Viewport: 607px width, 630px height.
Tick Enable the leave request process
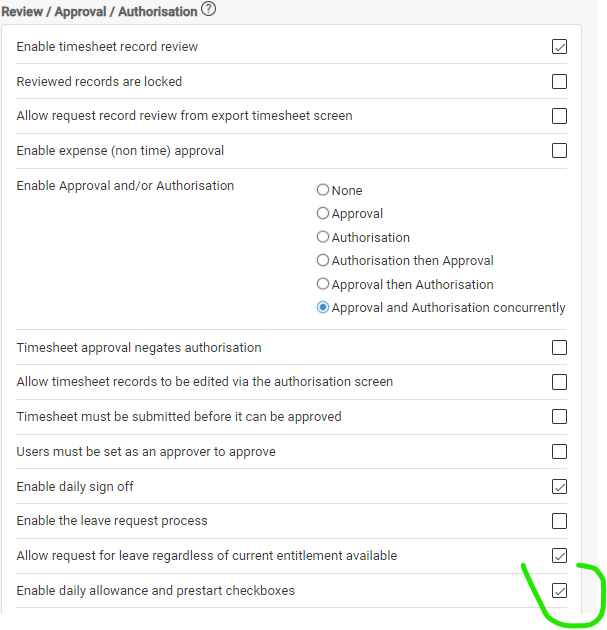click(x=559, y=521)
